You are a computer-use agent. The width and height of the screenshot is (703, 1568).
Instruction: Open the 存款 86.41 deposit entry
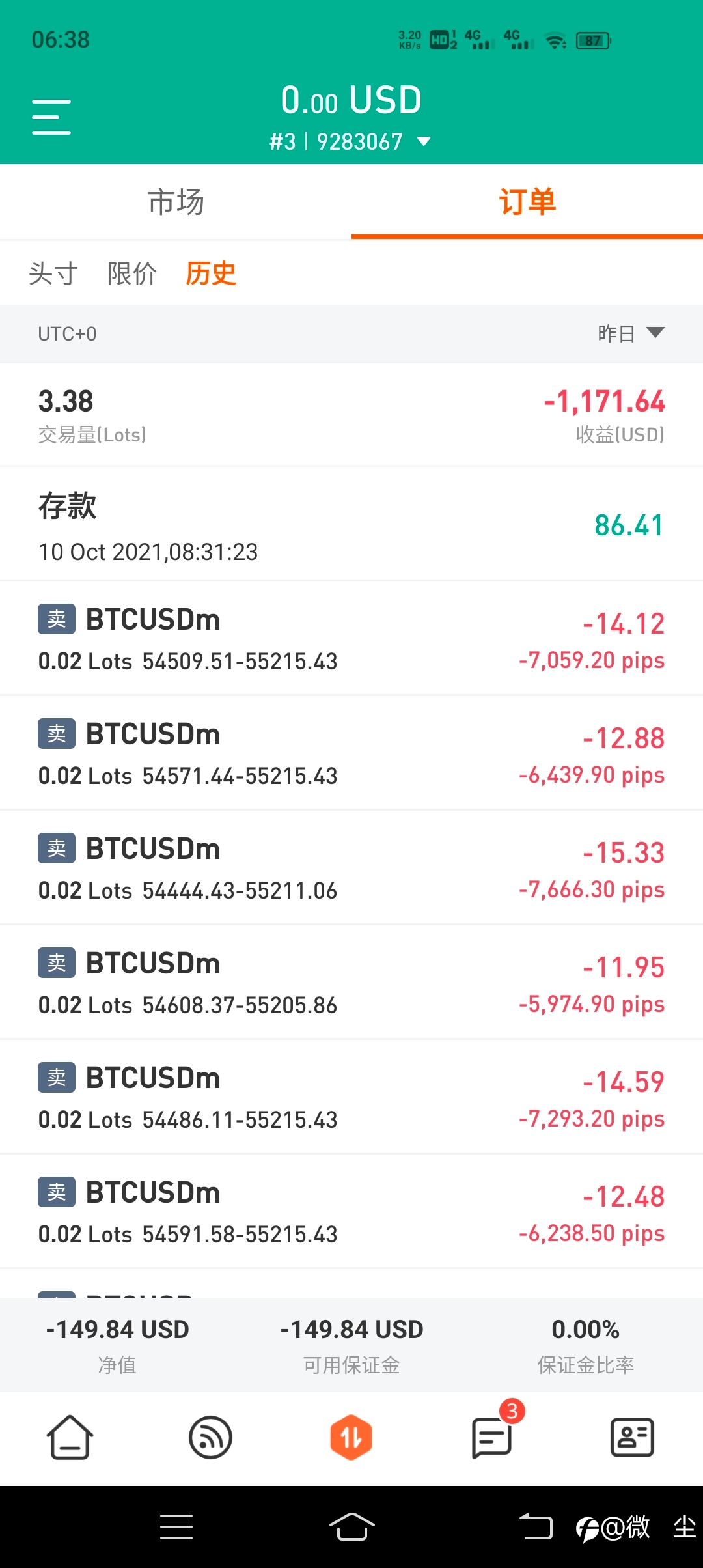(351, 524)
